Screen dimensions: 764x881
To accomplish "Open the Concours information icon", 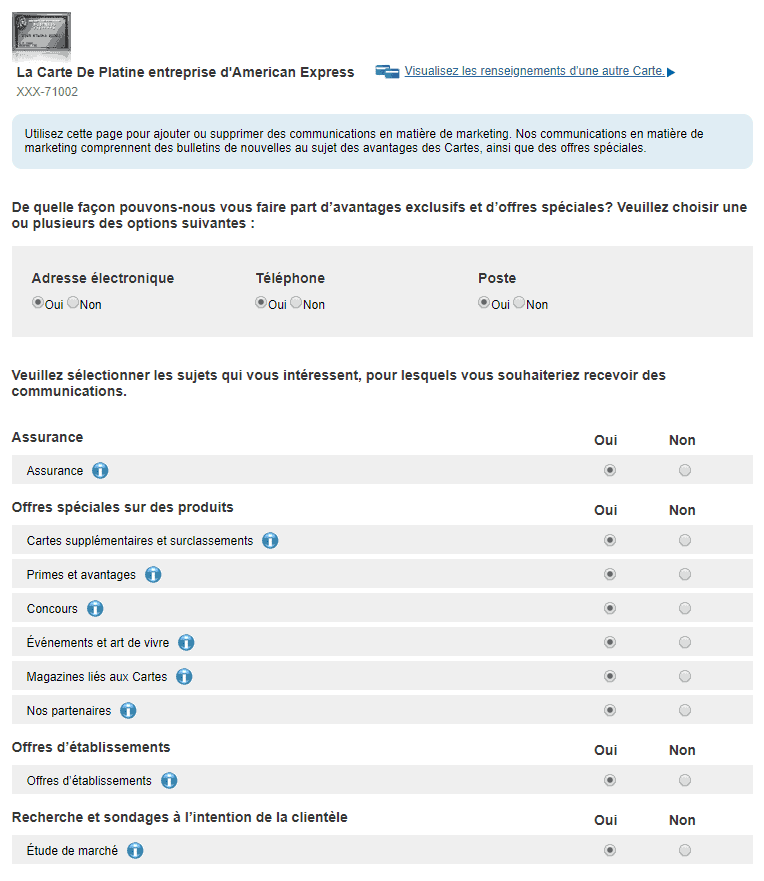I will point(96,608).
